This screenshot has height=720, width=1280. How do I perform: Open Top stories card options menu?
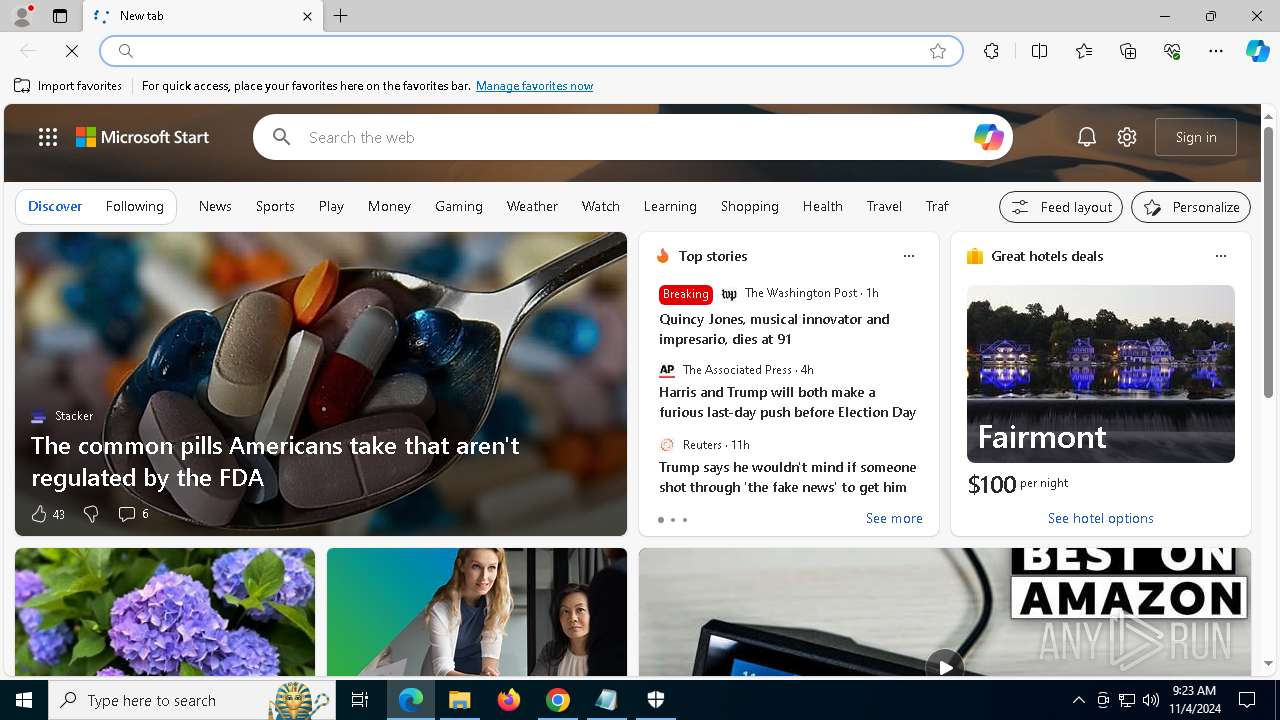(x=909, y=256)
